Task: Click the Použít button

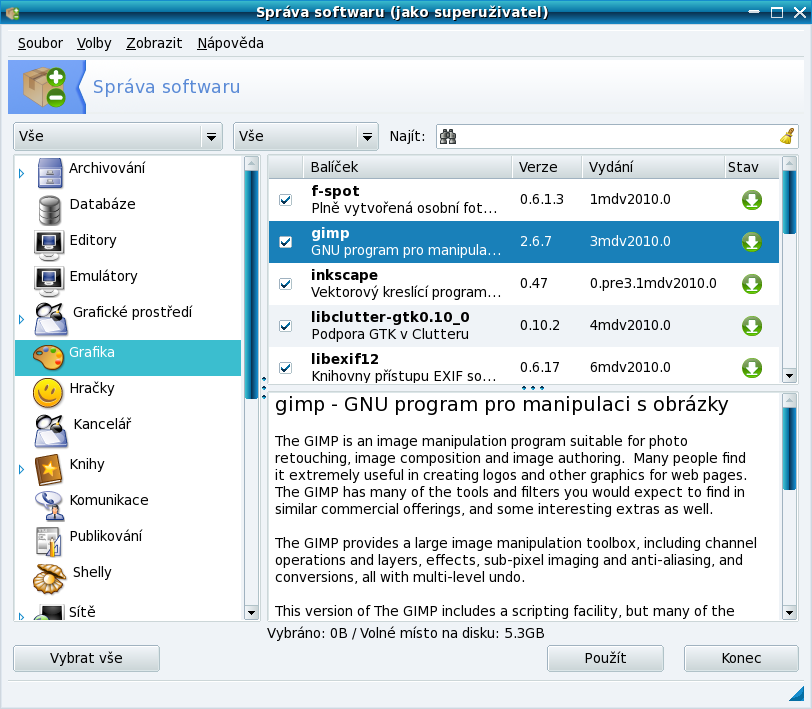Action: [605, 658]
